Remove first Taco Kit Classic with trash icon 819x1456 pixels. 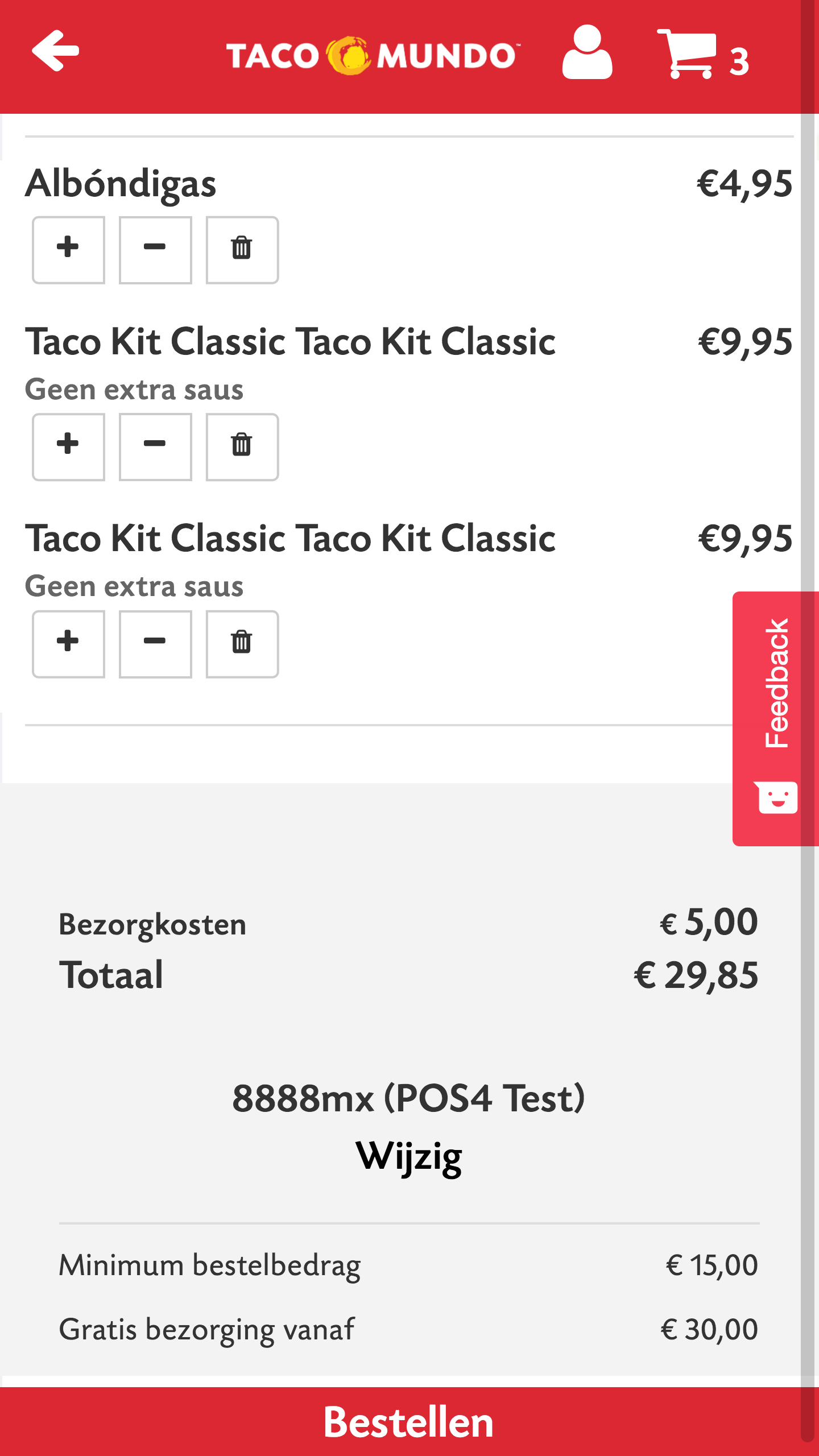pyautogui.click(x=242, y=447)
